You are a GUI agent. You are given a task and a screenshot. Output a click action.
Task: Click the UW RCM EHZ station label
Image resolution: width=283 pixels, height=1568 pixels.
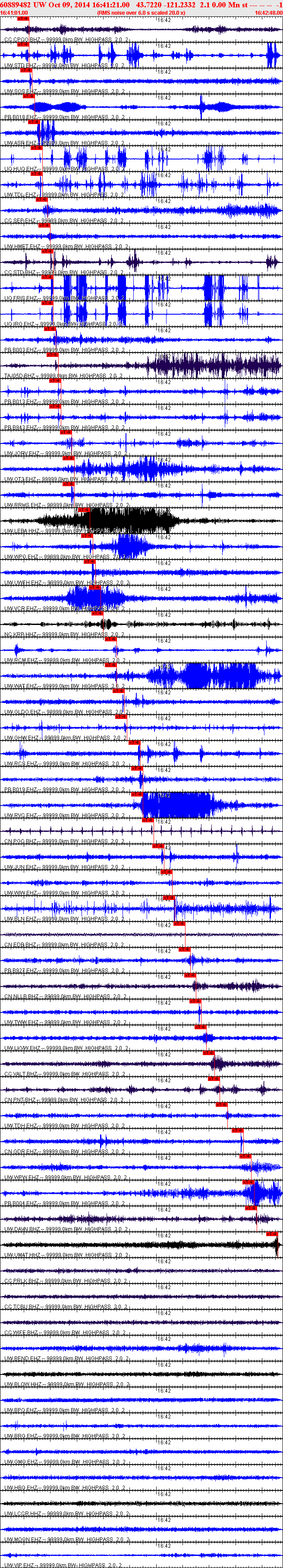pyautogui.click(x=65, y=660)
